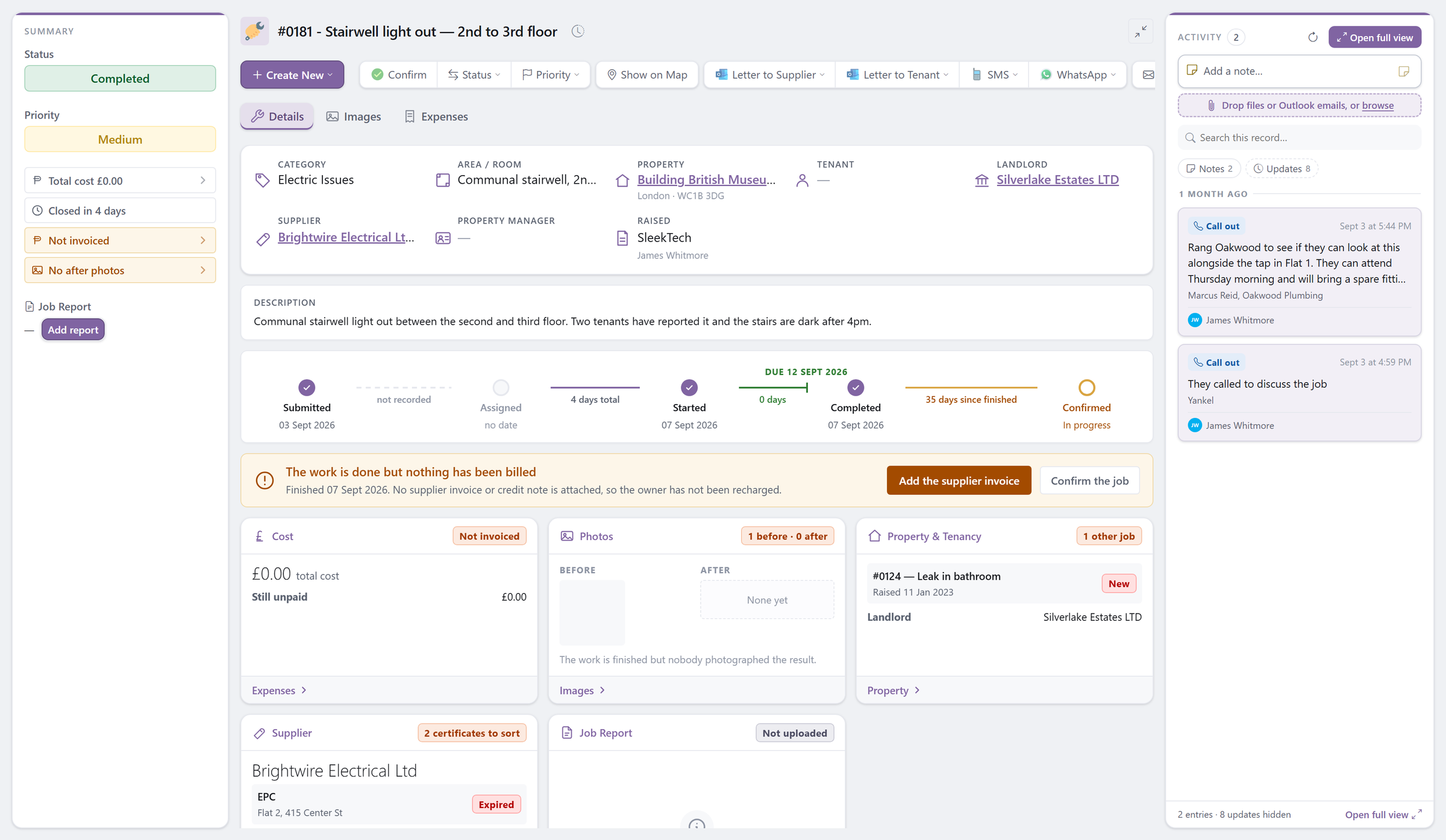The height and width of the screenshot is (840, 1446).
Task: Expand the Letter to Tenant dropdown
Action: click(898, 75)
